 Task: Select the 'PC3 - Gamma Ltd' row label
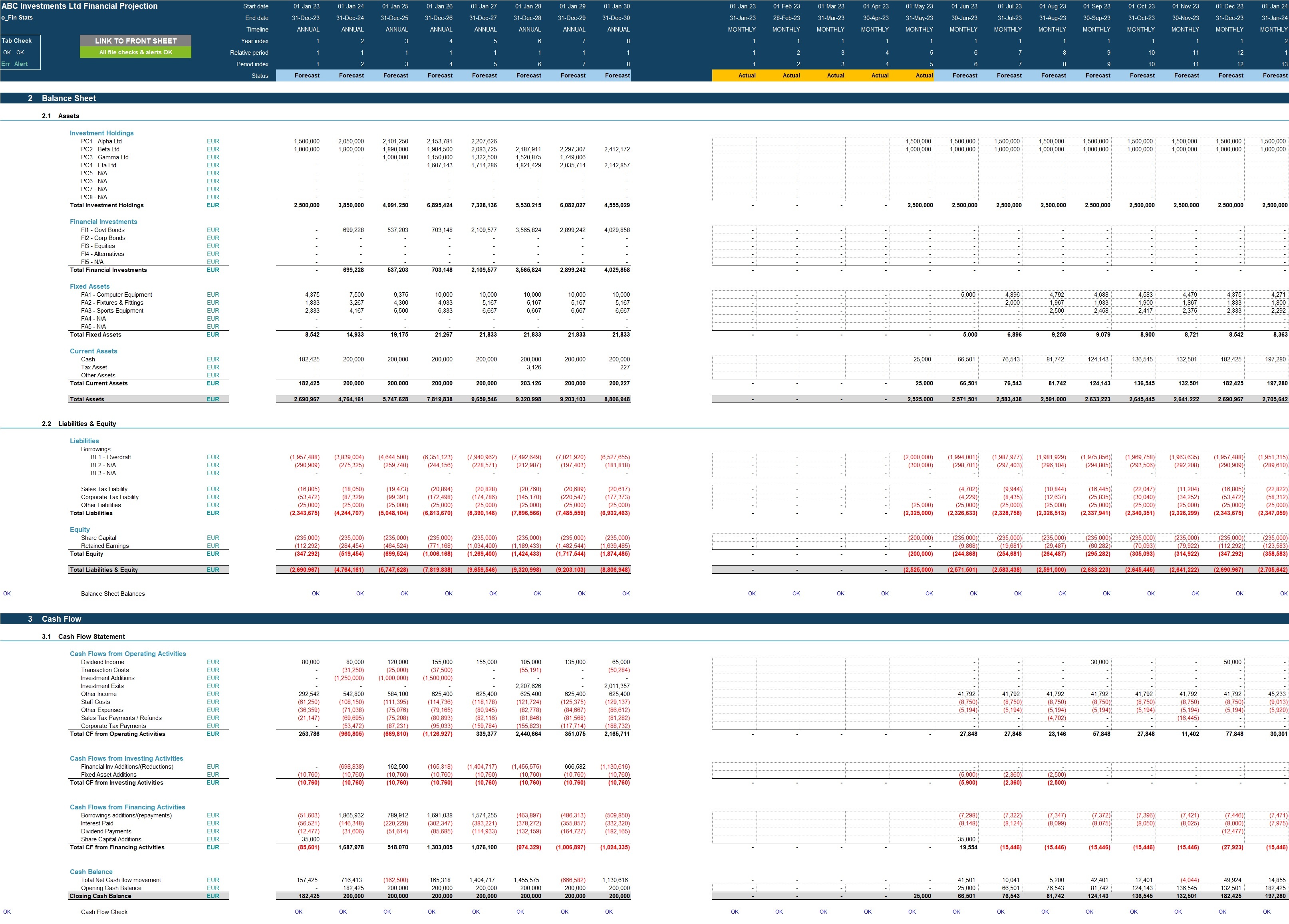105,157
